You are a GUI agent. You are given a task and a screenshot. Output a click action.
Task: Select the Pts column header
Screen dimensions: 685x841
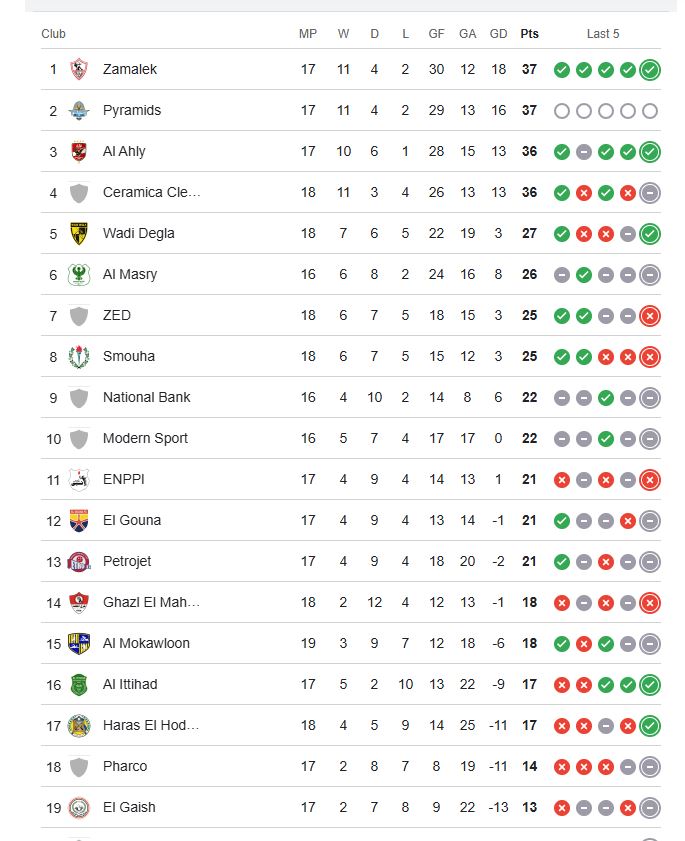[529, 34]
